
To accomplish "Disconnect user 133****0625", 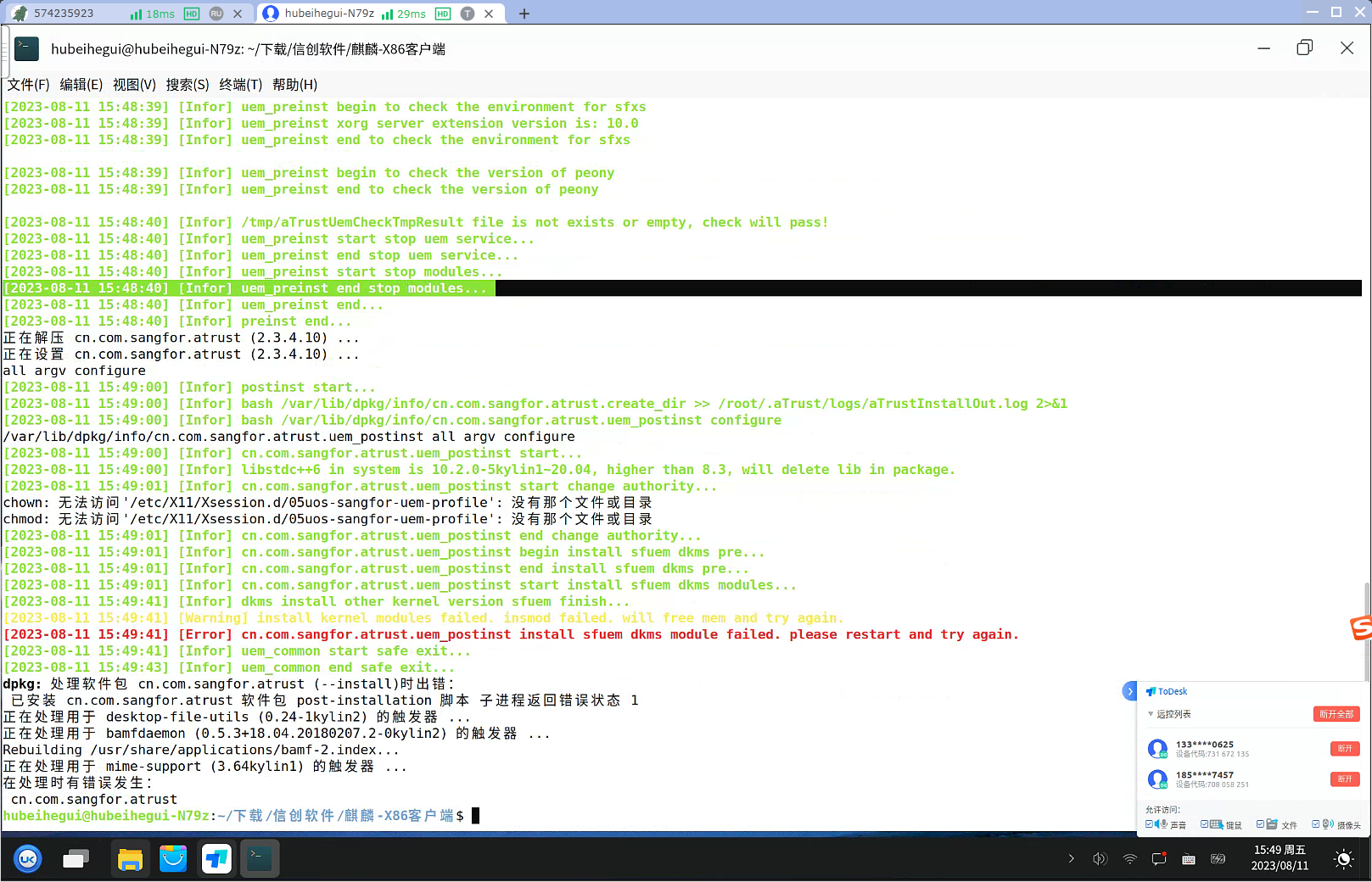I will 1345,749.
